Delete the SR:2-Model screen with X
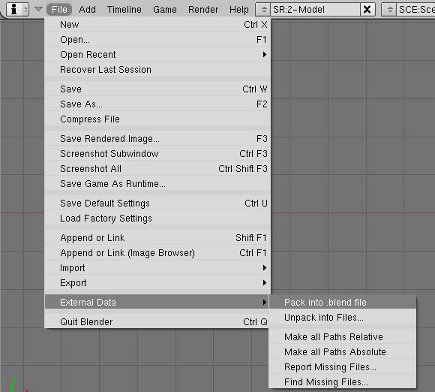435x392 pixels. coord(367,9)
